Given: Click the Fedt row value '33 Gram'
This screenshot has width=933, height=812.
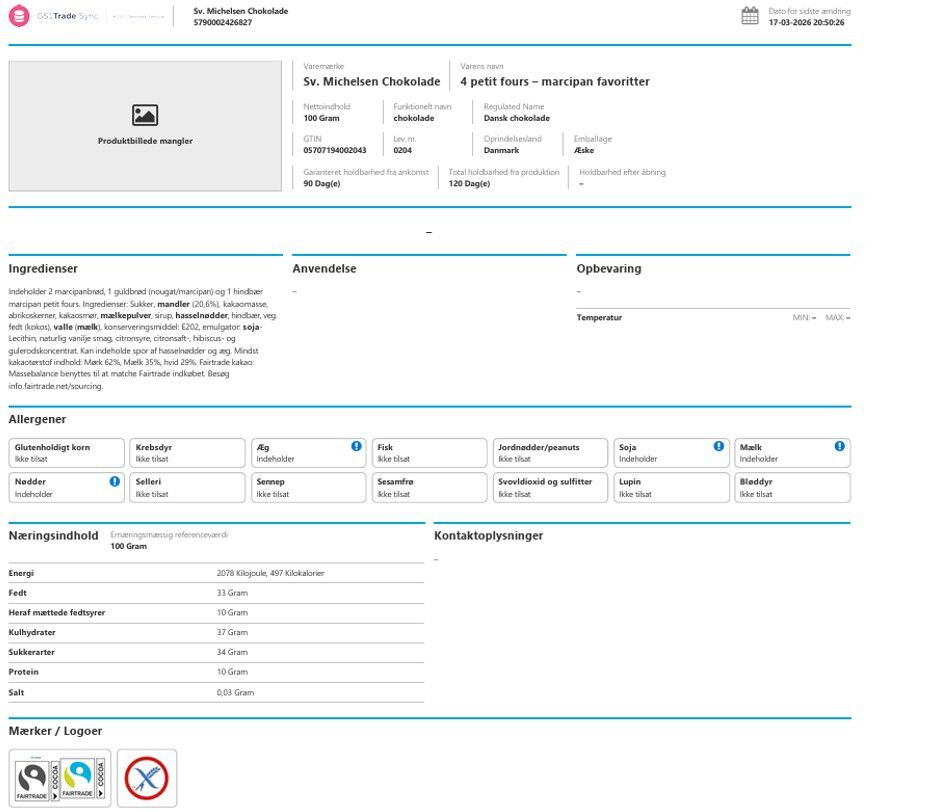Looking at the screenshot, I should 232,593.
